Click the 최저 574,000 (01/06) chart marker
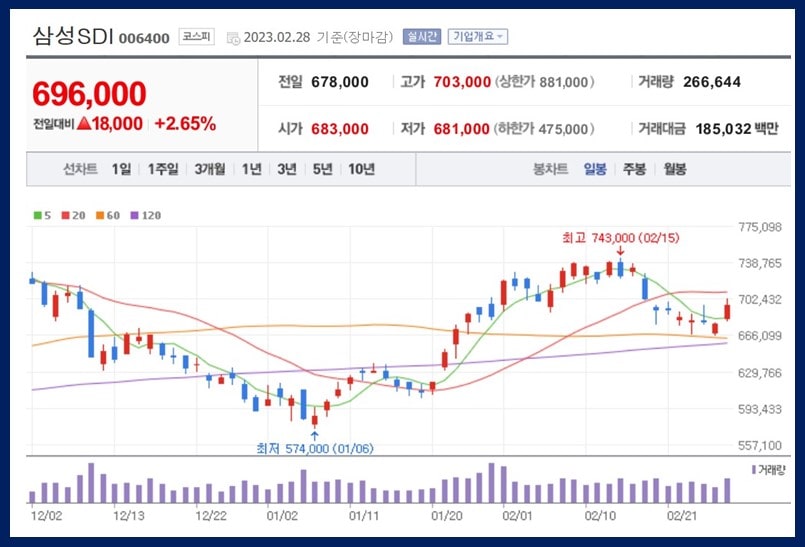The height and width of the screenshot is (547, 805). (315, 448)
